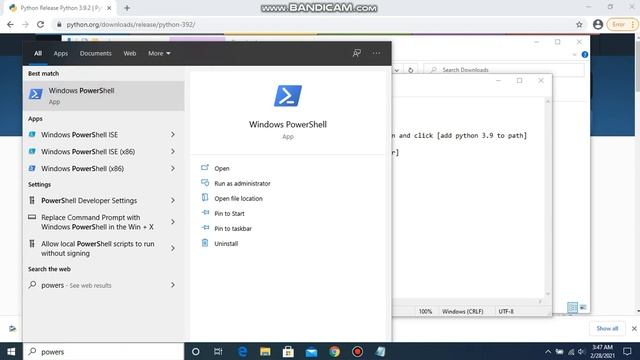Image resolution: width=640 pixels, height=360 pixels.
Task: Launch Microsoft Edge from taskbar
Action: click(242, 351)
